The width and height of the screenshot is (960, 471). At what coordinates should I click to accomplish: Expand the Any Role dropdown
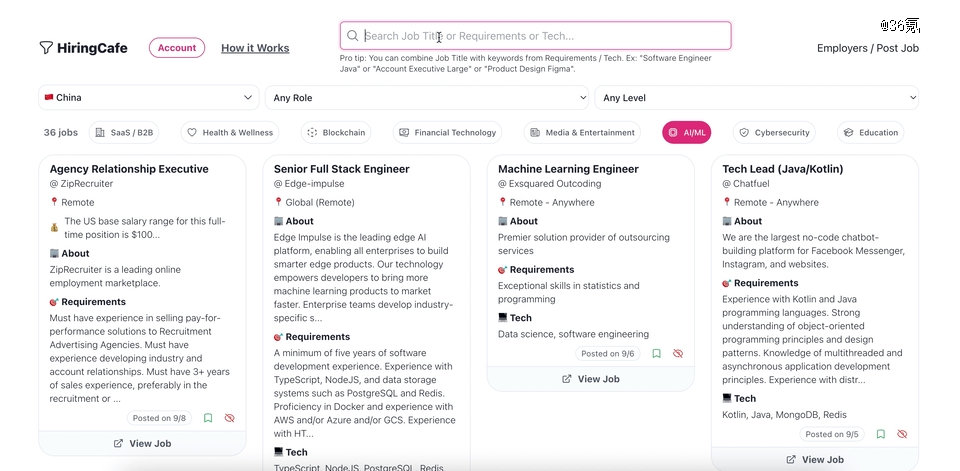(x=427, y=97)
